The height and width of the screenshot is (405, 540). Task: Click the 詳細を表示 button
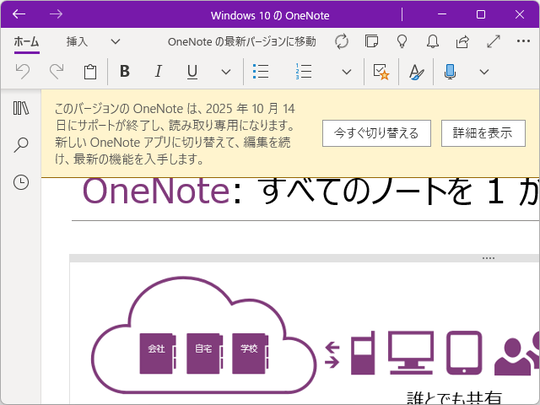pos(483,133)
